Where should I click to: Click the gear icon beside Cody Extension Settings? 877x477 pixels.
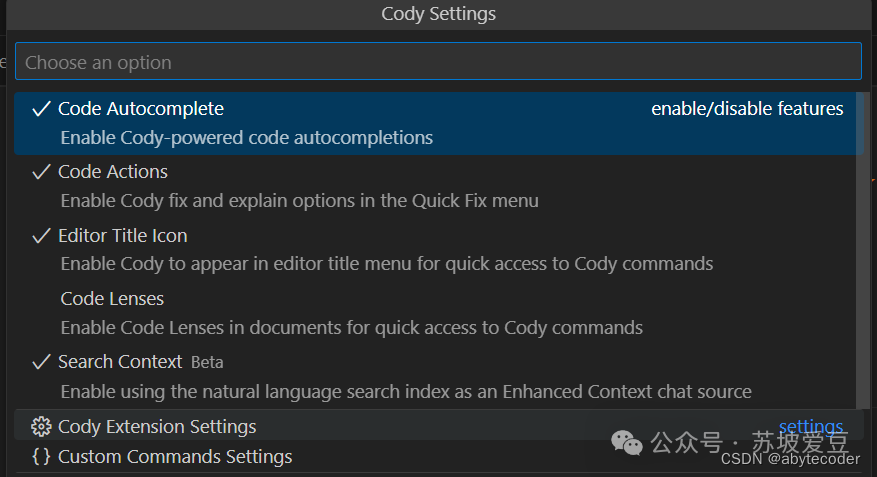(x=41, y=427)
